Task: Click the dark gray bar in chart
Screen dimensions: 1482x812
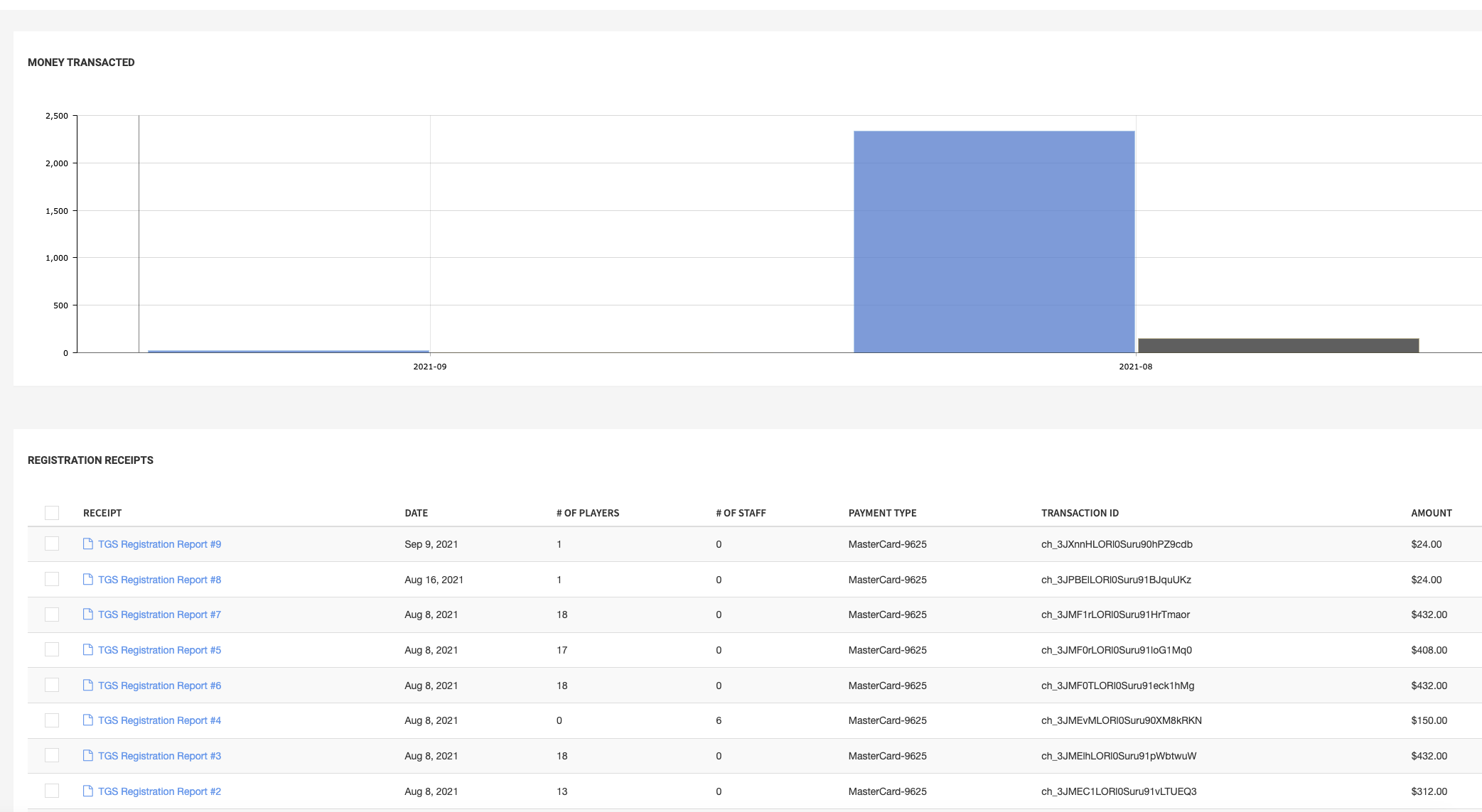Action: click(x=1278, y=345)
